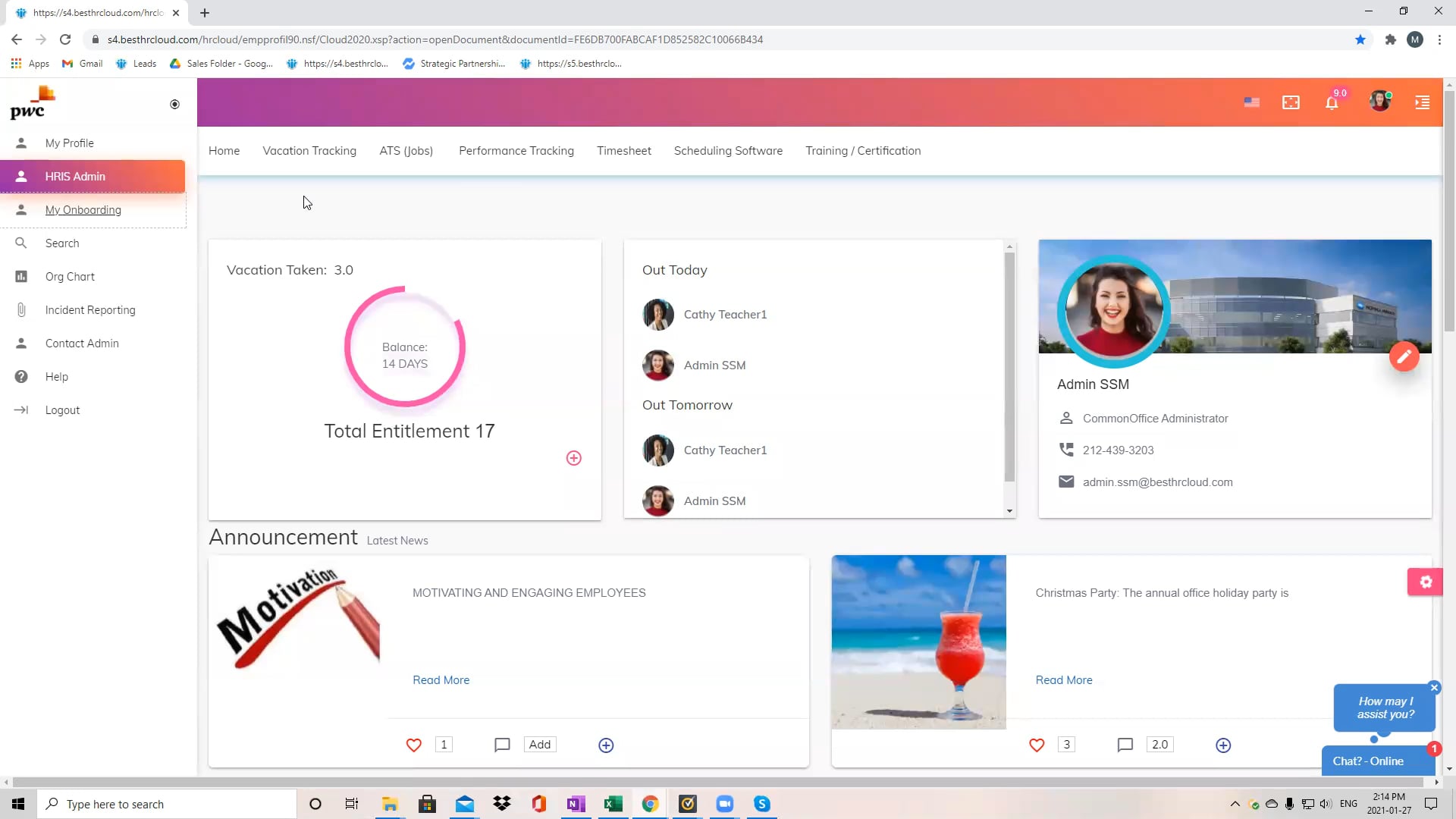
Task: Open Zoom from the Windows taskbar
Action: (x=724, y=804)
